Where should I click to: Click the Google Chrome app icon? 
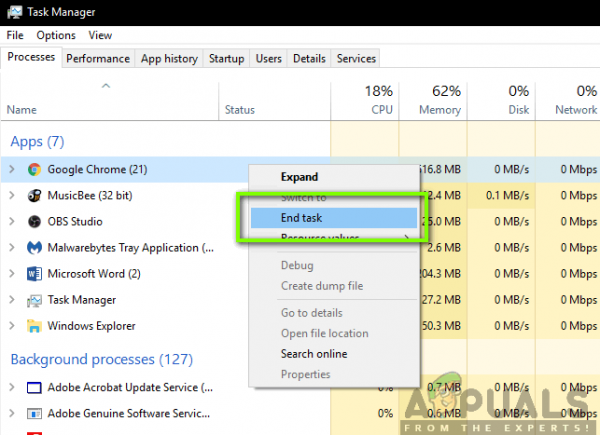pyautogui.click(x=34, y=169)
